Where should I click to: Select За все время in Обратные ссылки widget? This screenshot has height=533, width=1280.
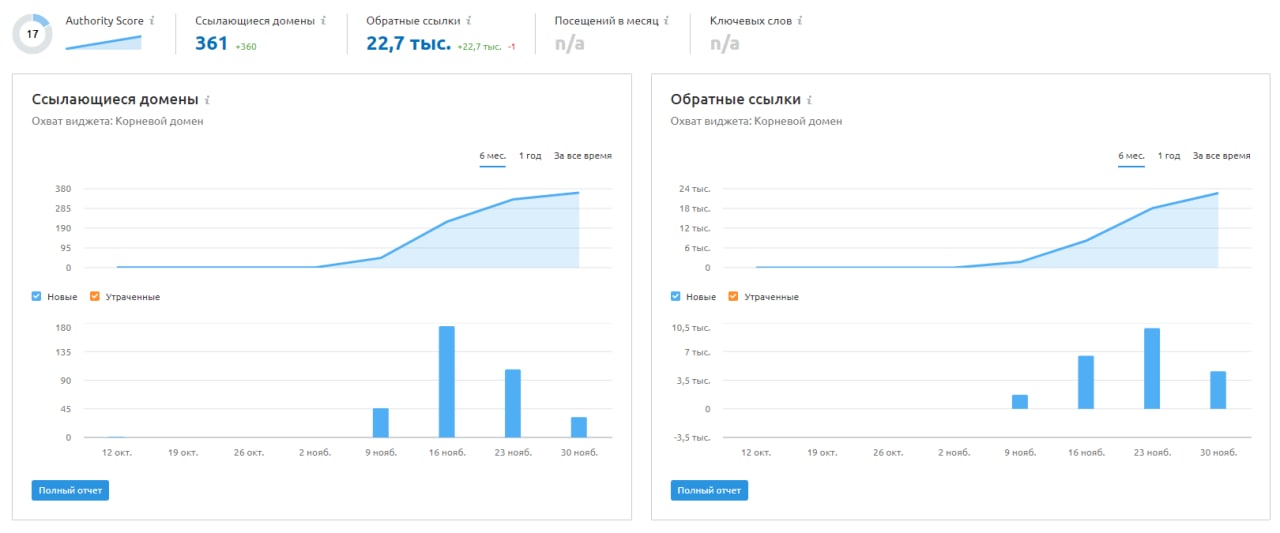coord(1222,156)
